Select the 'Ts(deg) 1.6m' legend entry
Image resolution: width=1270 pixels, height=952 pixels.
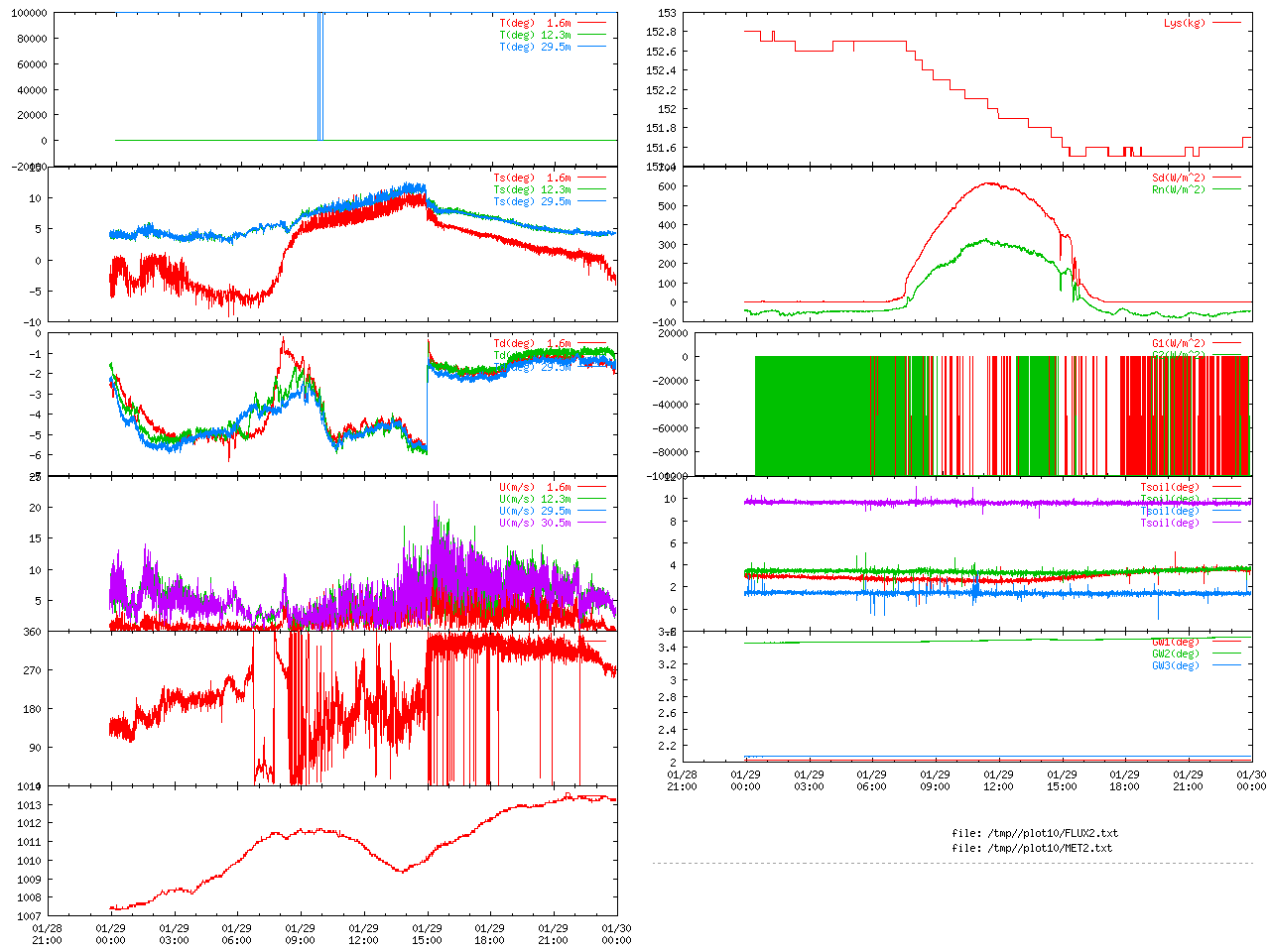pos(532,178)
